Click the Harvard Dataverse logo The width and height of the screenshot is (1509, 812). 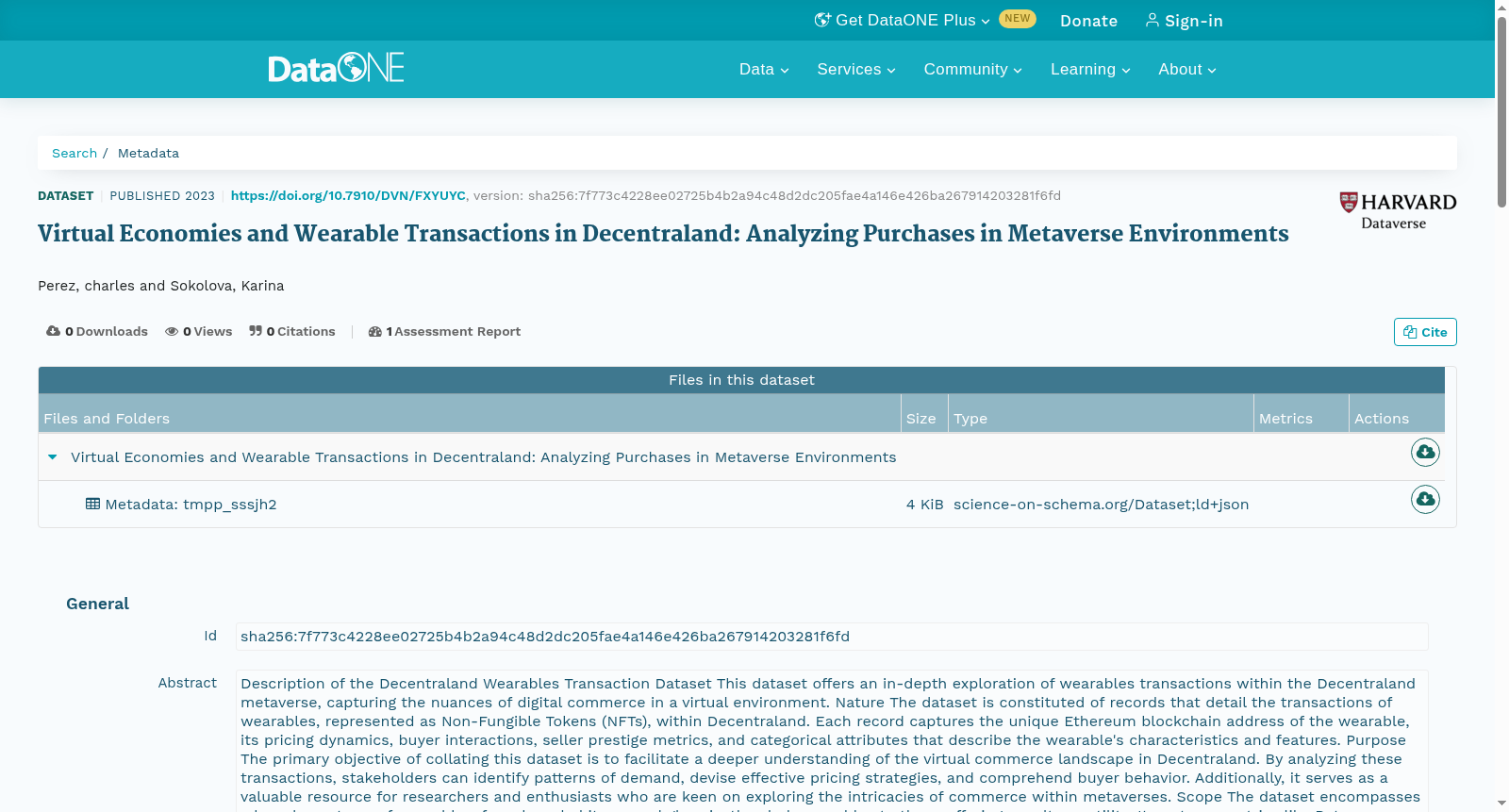point(1398,210)
